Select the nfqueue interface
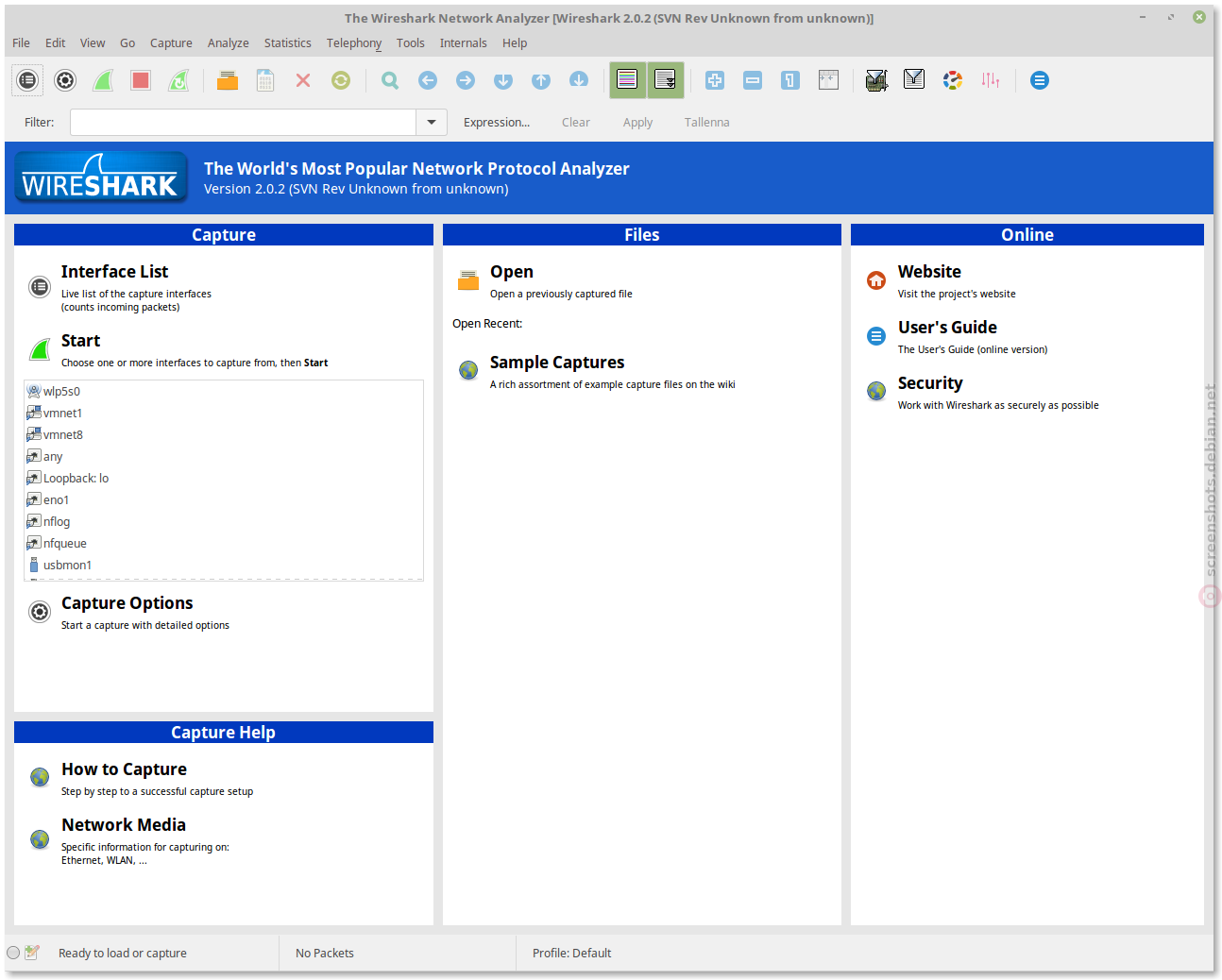This screenshot has height=980, width=1222. tap(224, 543)
